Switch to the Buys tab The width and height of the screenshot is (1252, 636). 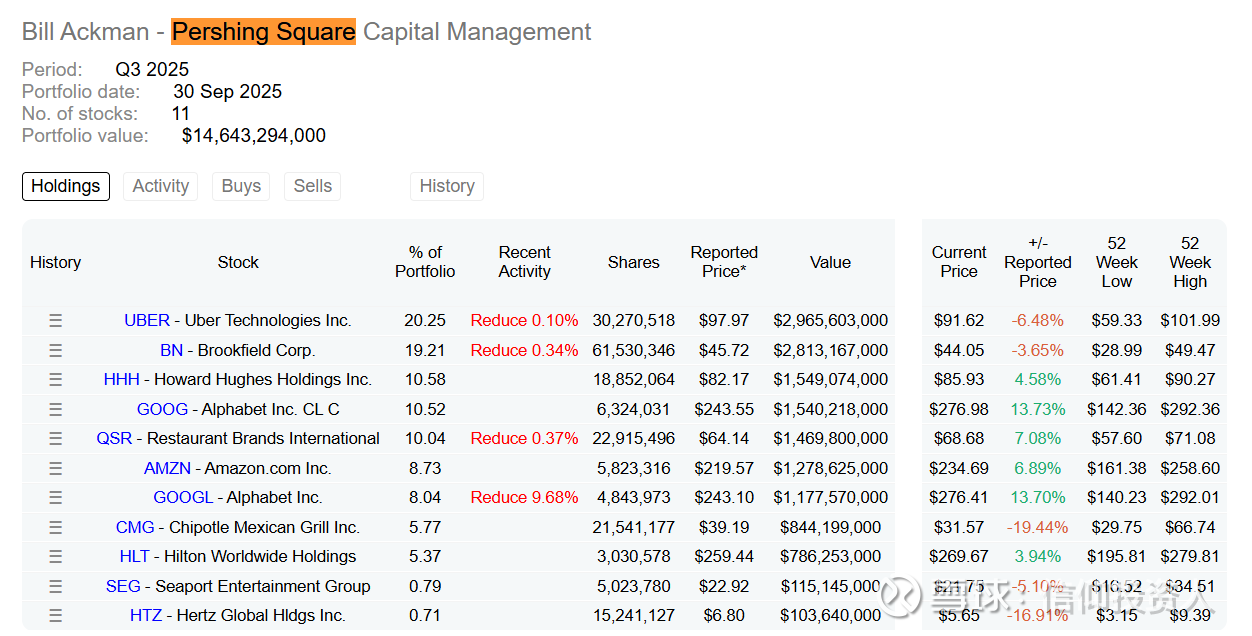[x=241, y=186]
